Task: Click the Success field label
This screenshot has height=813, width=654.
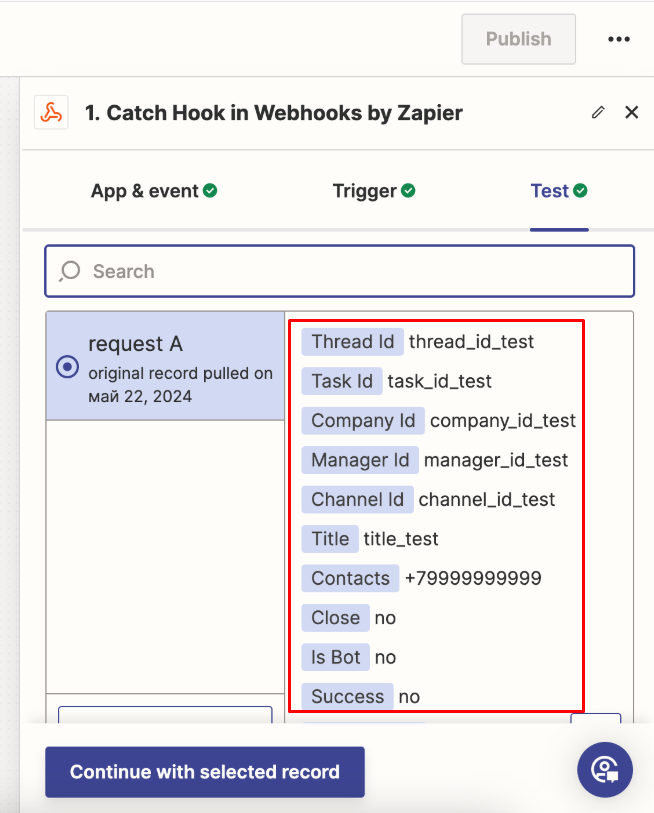Action: (x=347, y=697)
